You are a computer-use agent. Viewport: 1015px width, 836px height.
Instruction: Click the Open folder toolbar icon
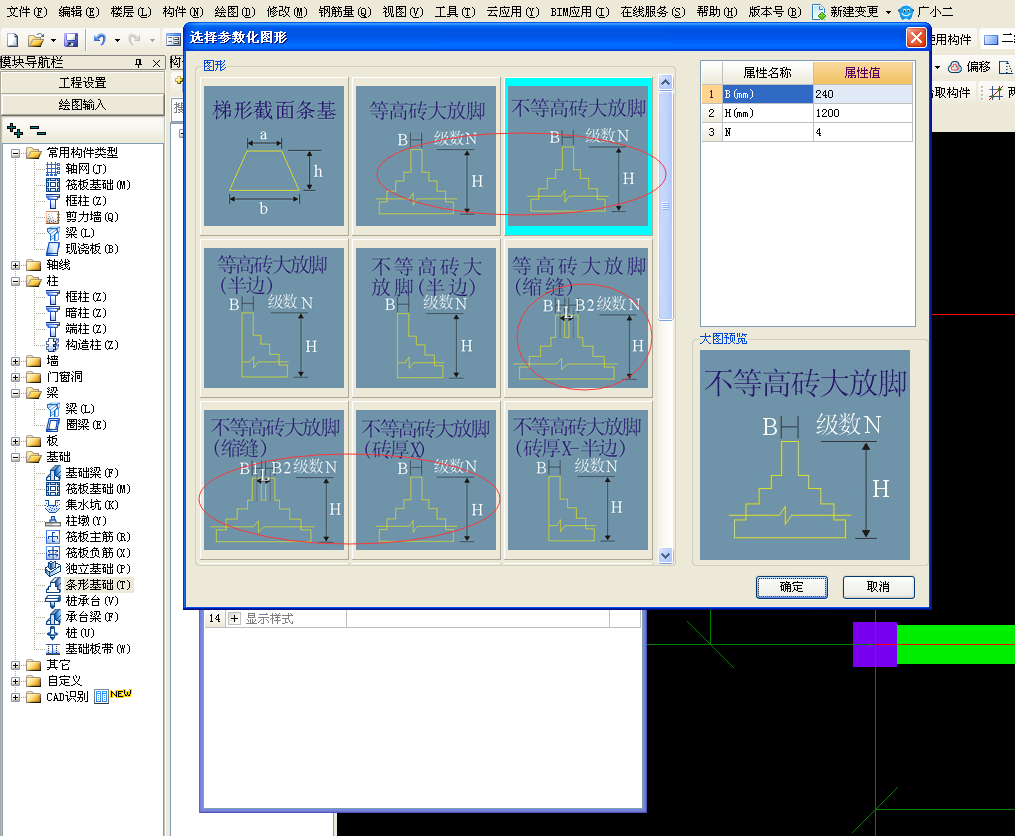[x=36, y=40]
